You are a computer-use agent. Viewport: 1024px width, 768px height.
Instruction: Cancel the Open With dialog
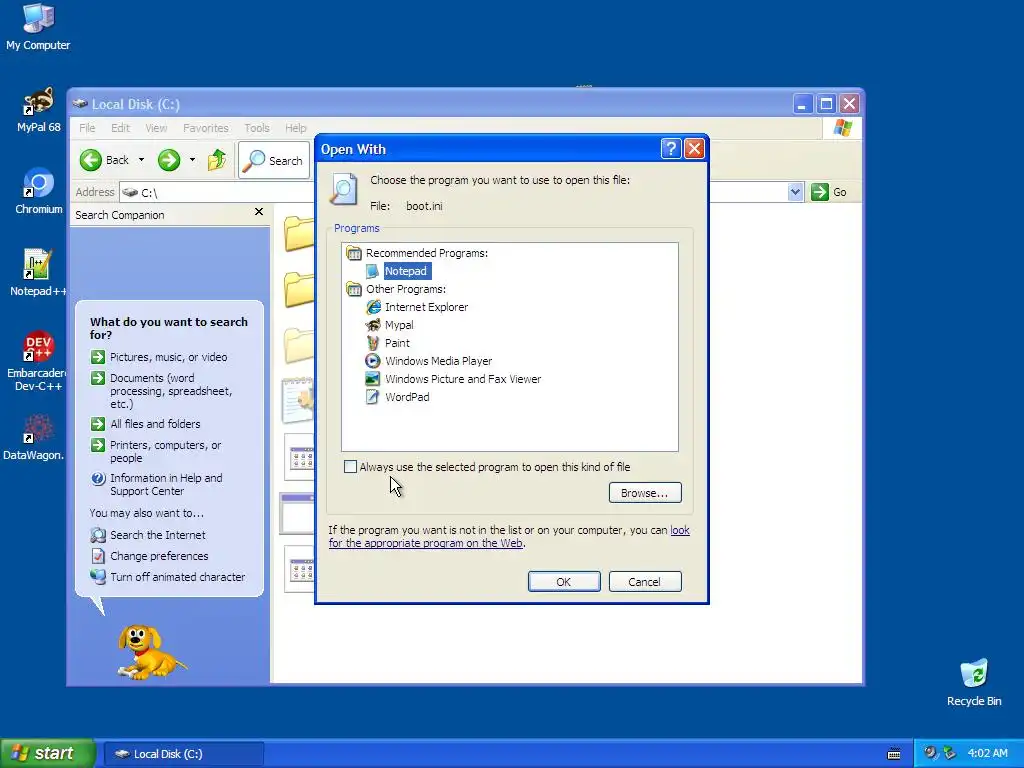645,582
